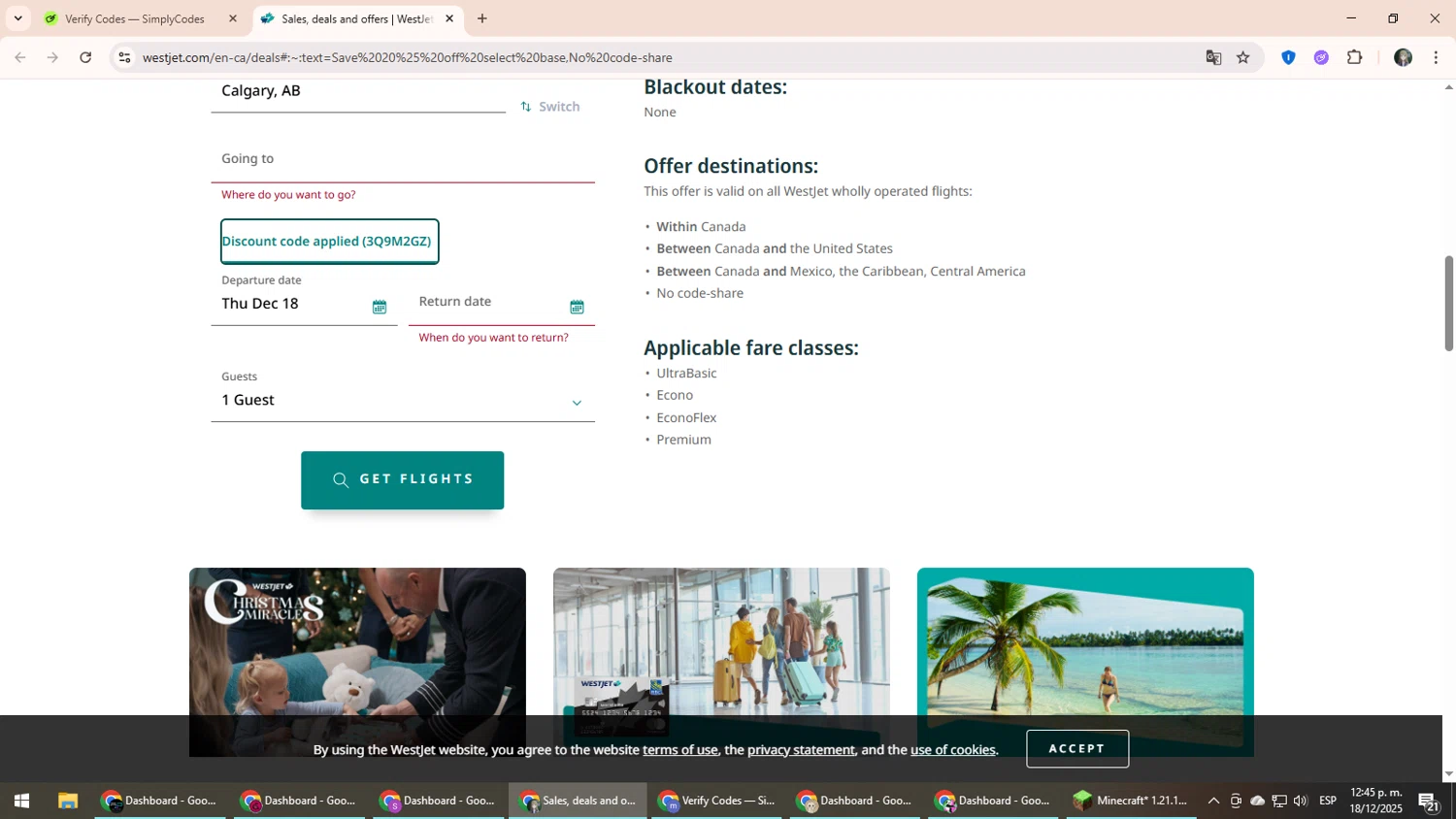Viewport: 1456px width, 819px height.
Task: Select Sales, deals and offers WestJet tab
Action: coord(357,18)
